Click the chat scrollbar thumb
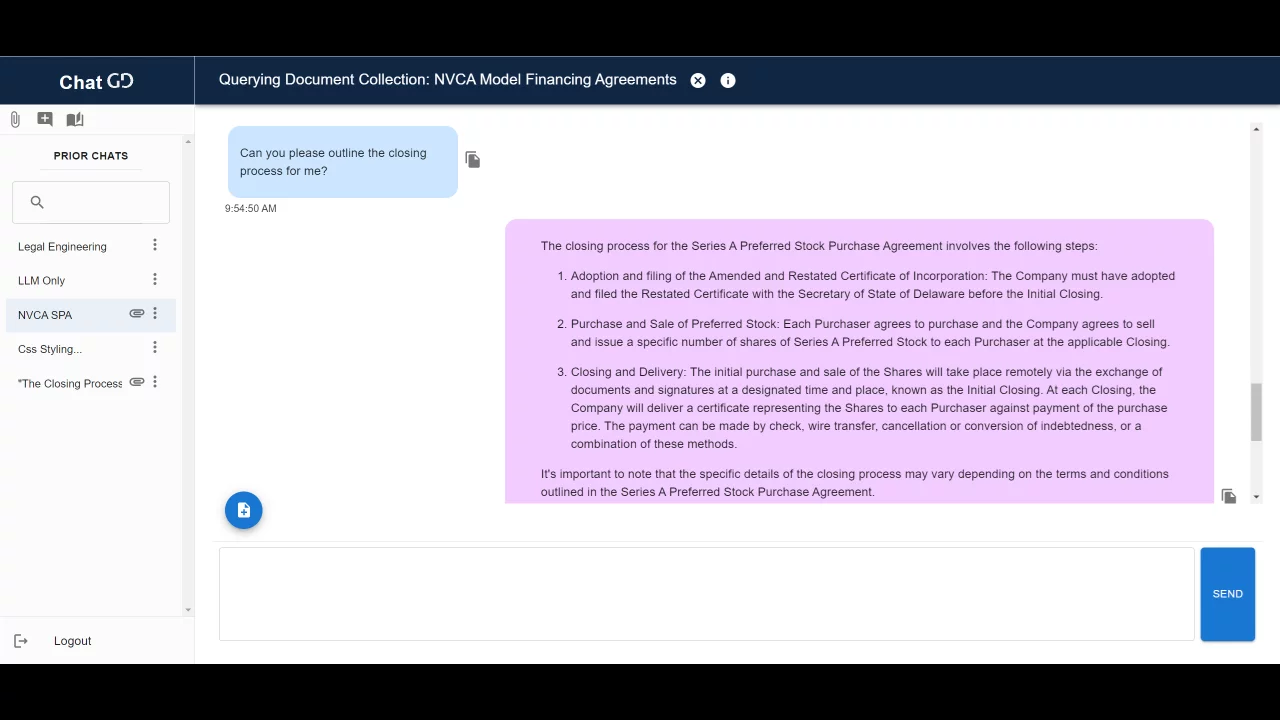The width and height of the screenshot is (1280, 720). point(1257,411)
